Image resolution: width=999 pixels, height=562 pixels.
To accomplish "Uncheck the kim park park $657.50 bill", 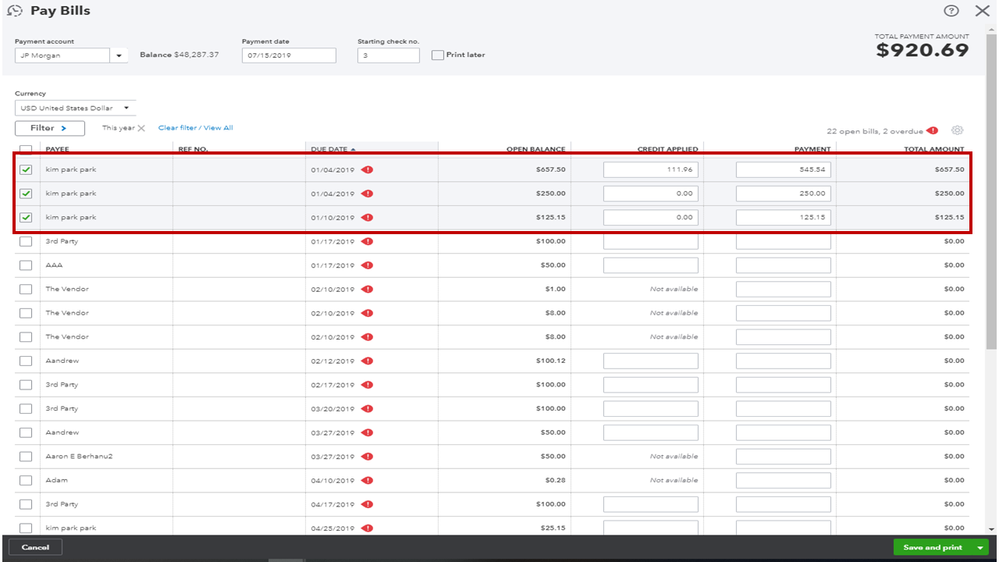I will pyautogui.click(x=26, y=170).
